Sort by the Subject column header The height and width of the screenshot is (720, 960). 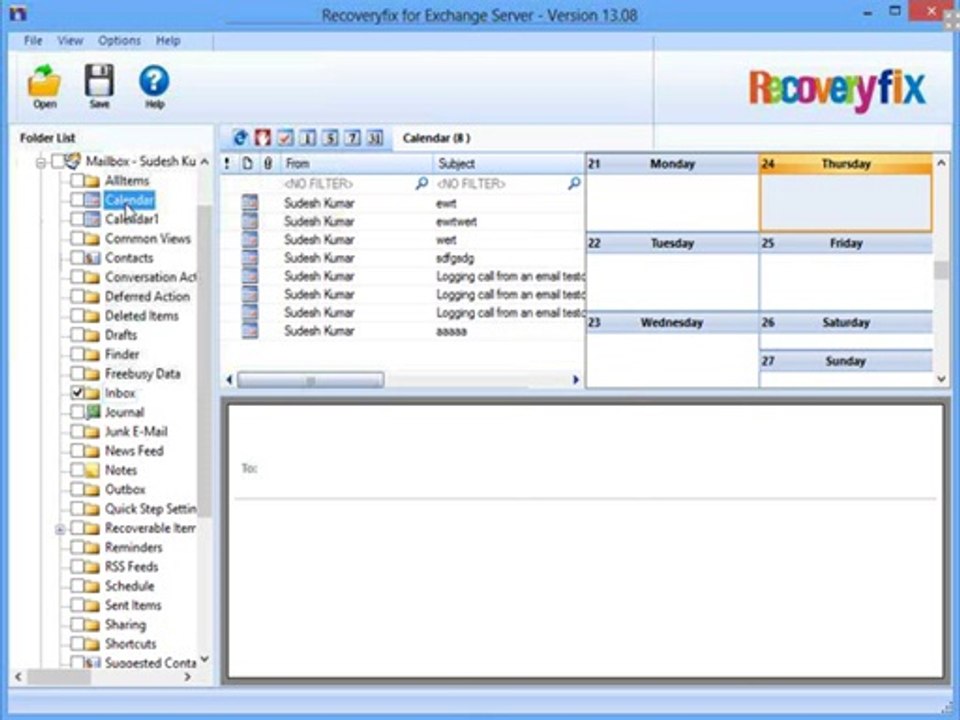coord(509,163)
